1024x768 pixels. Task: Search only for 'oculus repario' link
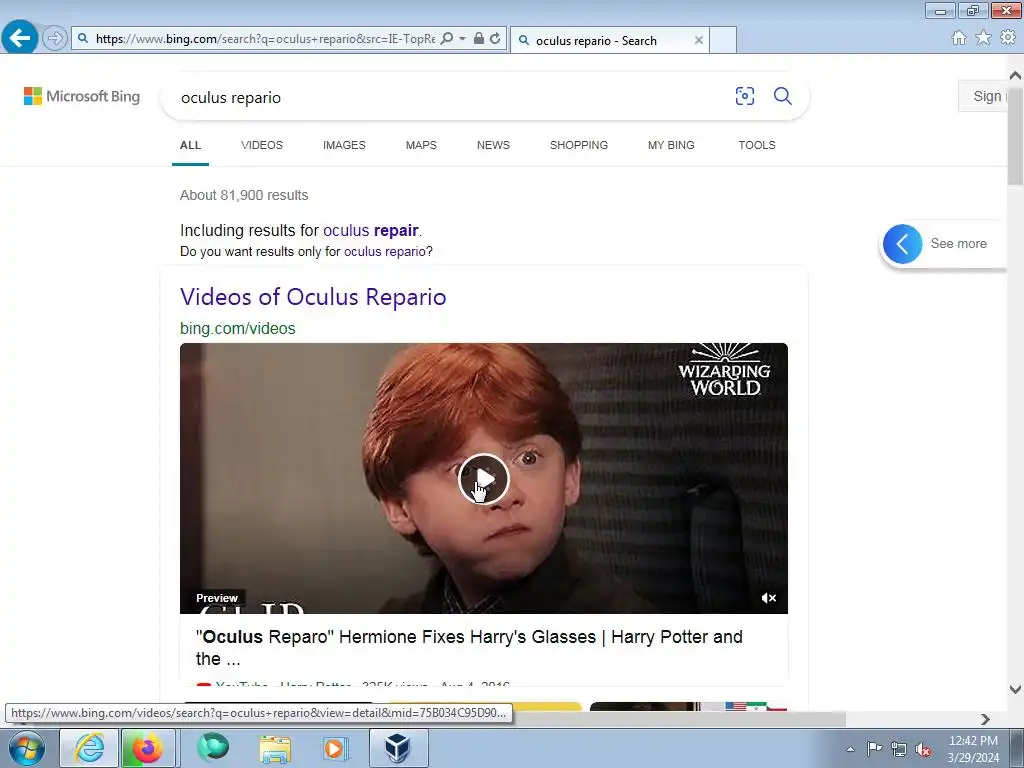click(x=385, y=251)
